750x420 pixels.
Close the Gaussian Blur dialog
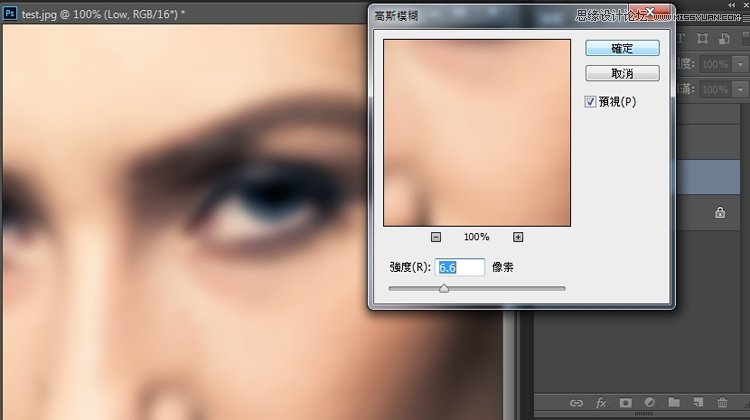650,11
